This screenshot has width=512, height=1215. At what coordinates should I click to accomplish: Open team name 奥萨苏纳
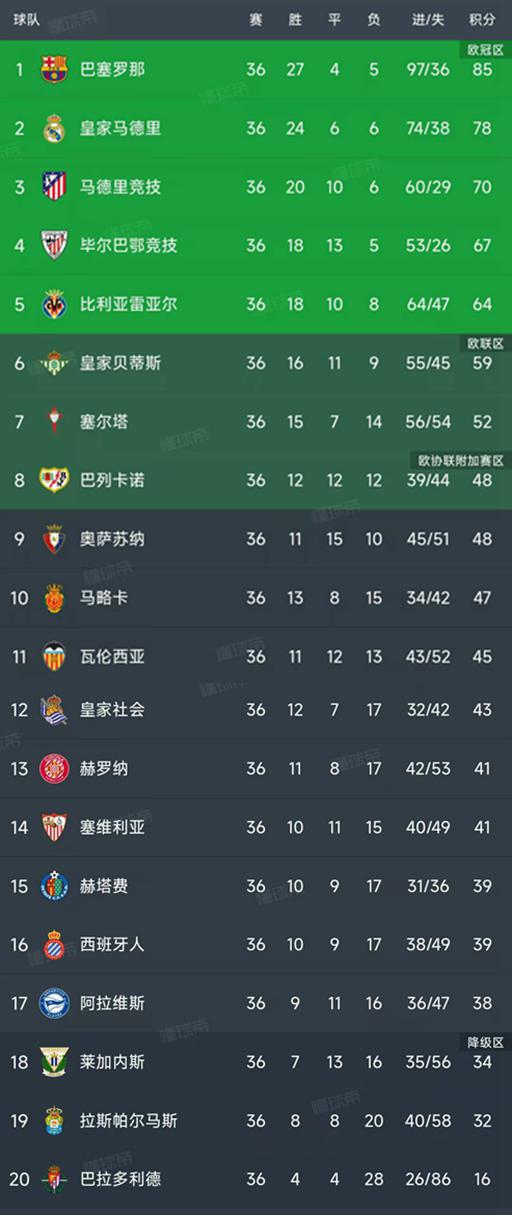pos(112,539)
